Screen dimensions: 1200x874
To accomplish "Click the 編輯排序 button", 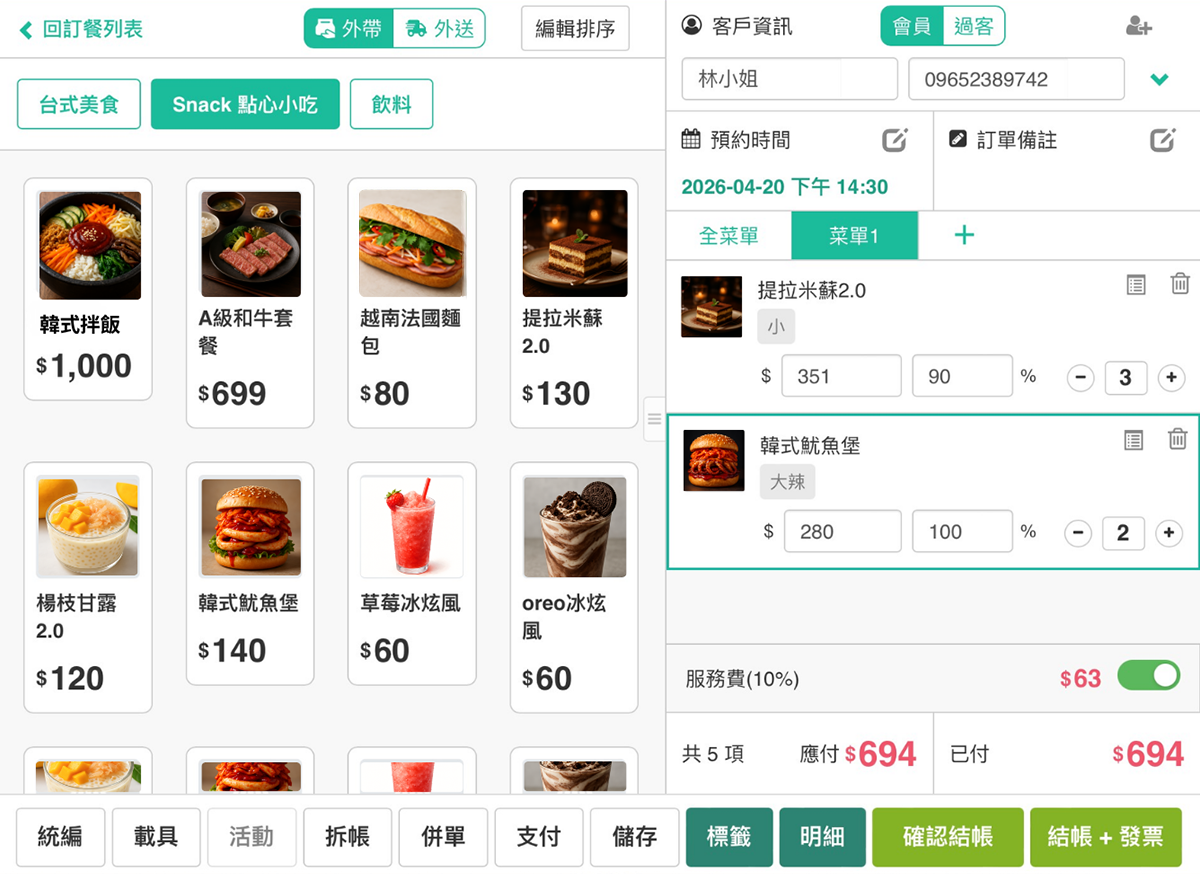I will [575, 29].
